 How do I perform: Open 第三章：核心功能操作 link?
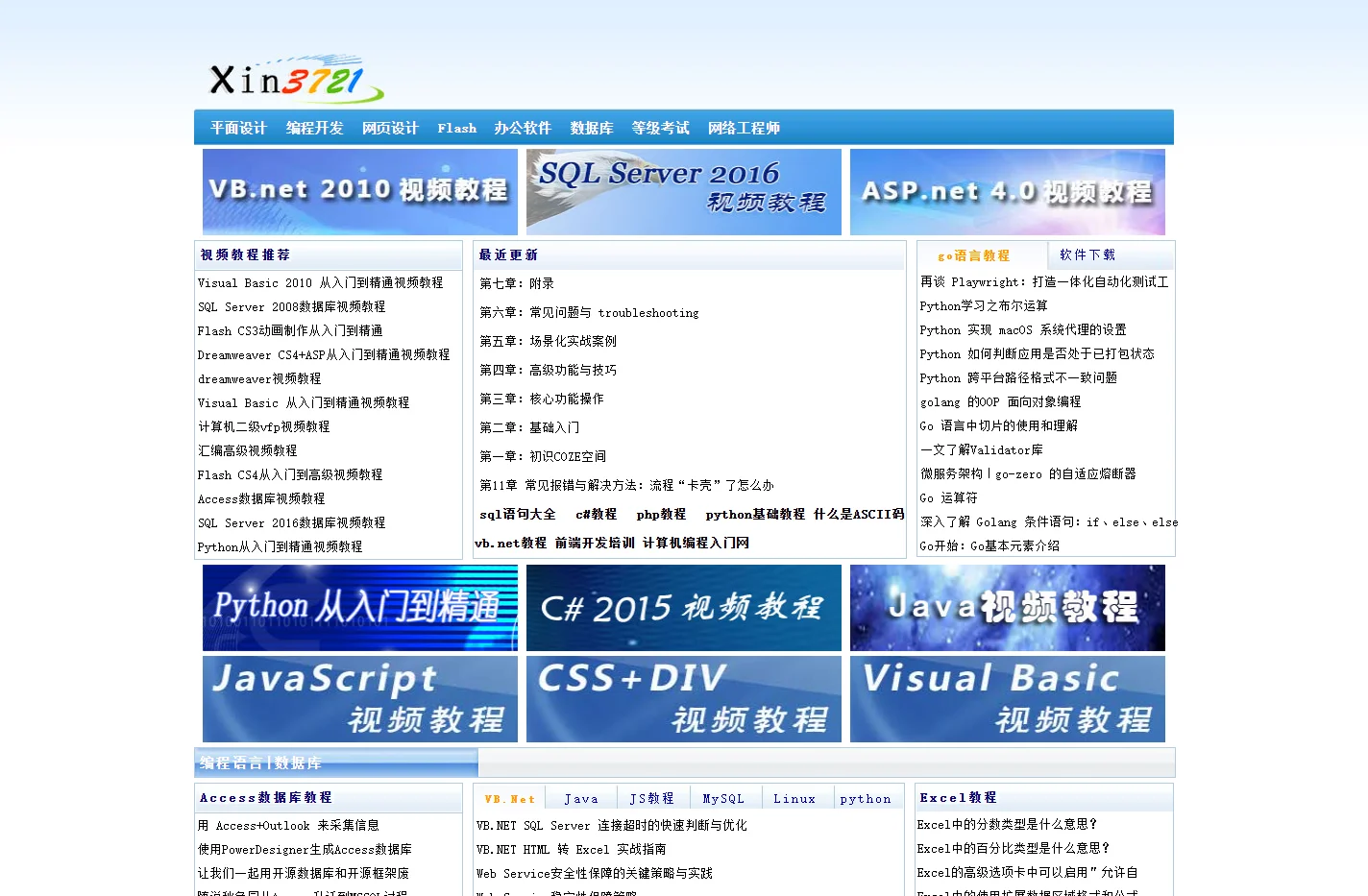pos(542,399)
